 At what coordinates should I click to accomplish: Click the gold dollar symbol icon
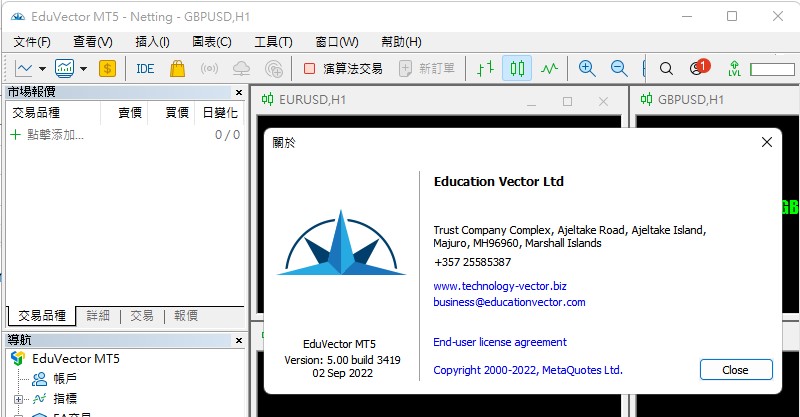(x=107, y=69)
